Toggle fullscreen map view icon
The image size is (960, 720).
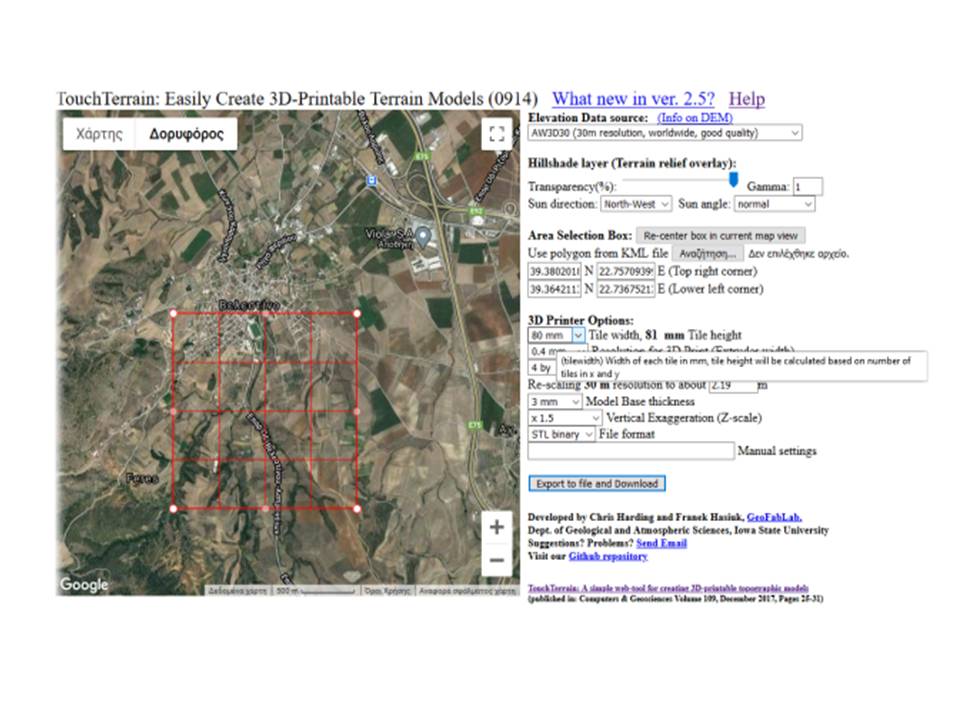[x=497, y=134]
